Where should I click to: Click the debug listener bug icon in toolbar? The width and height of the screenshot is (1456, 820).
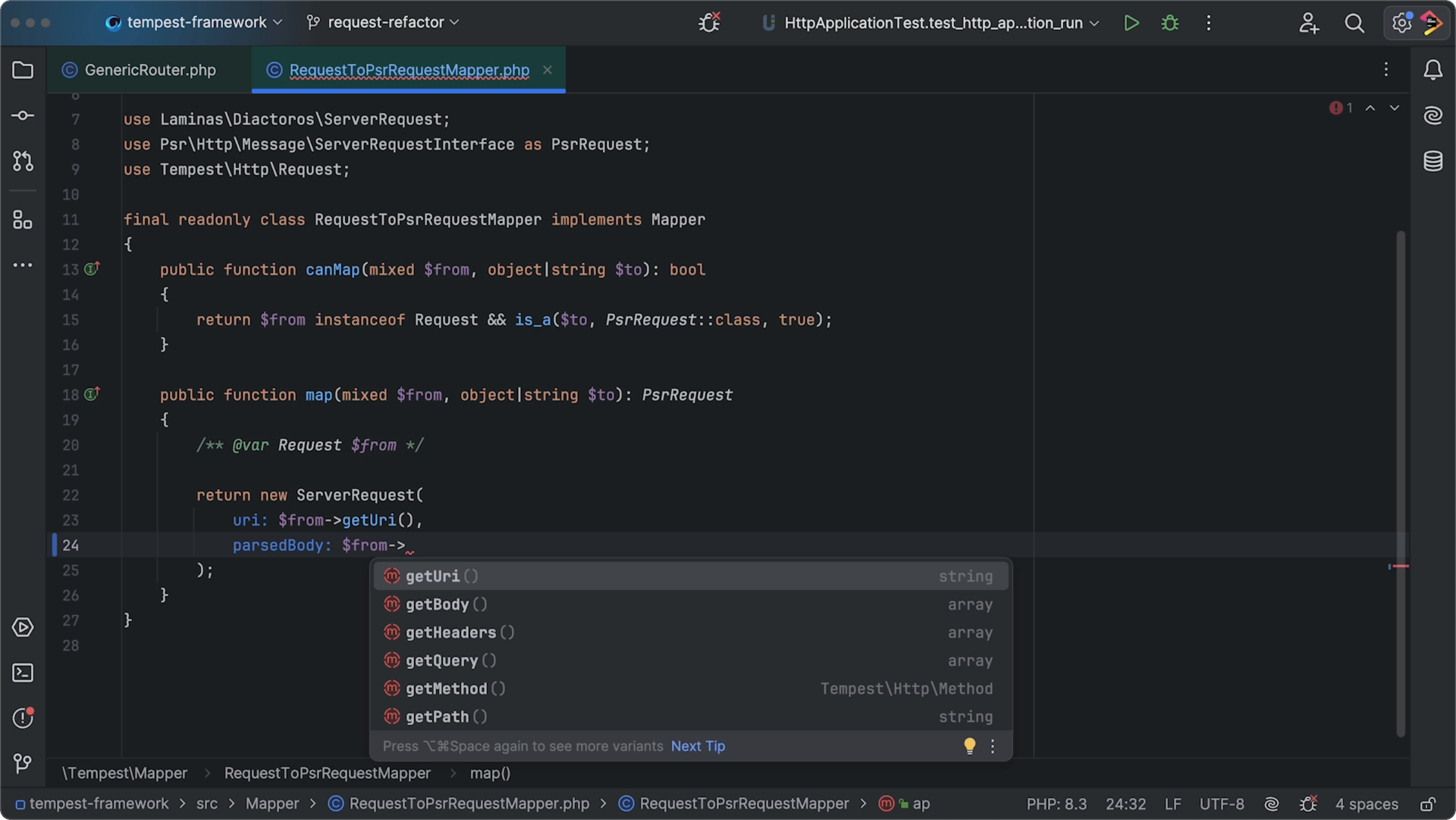[x=709, y=23]
